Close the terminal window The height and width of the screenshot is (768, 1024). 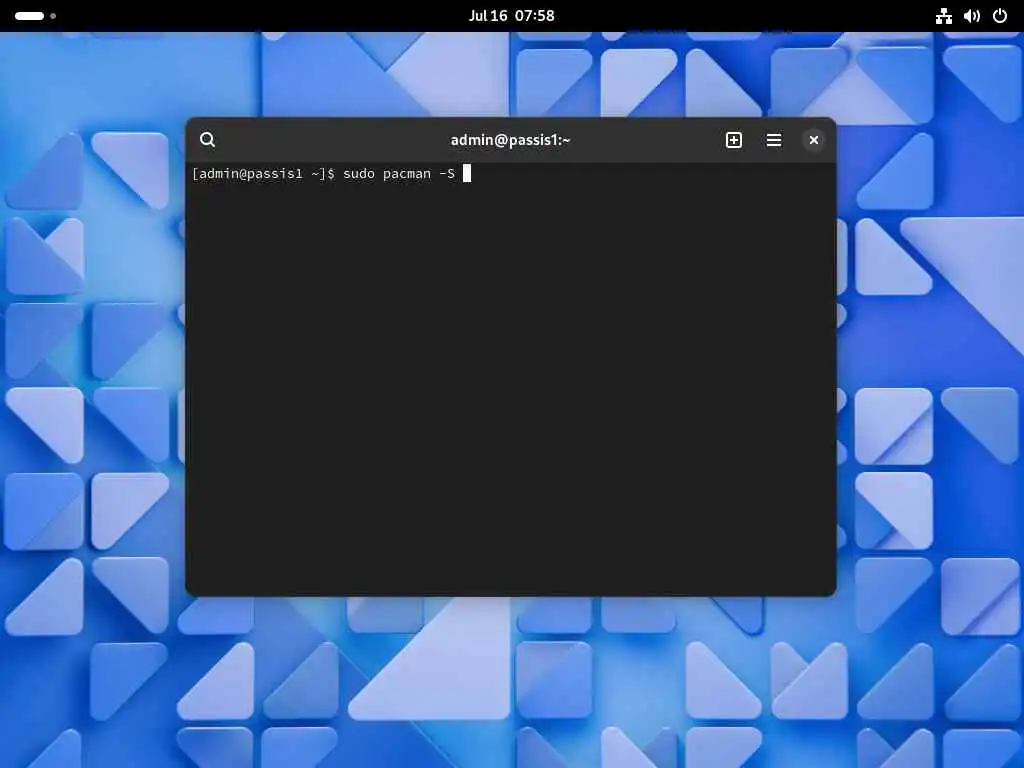click(x=814, y=140)
